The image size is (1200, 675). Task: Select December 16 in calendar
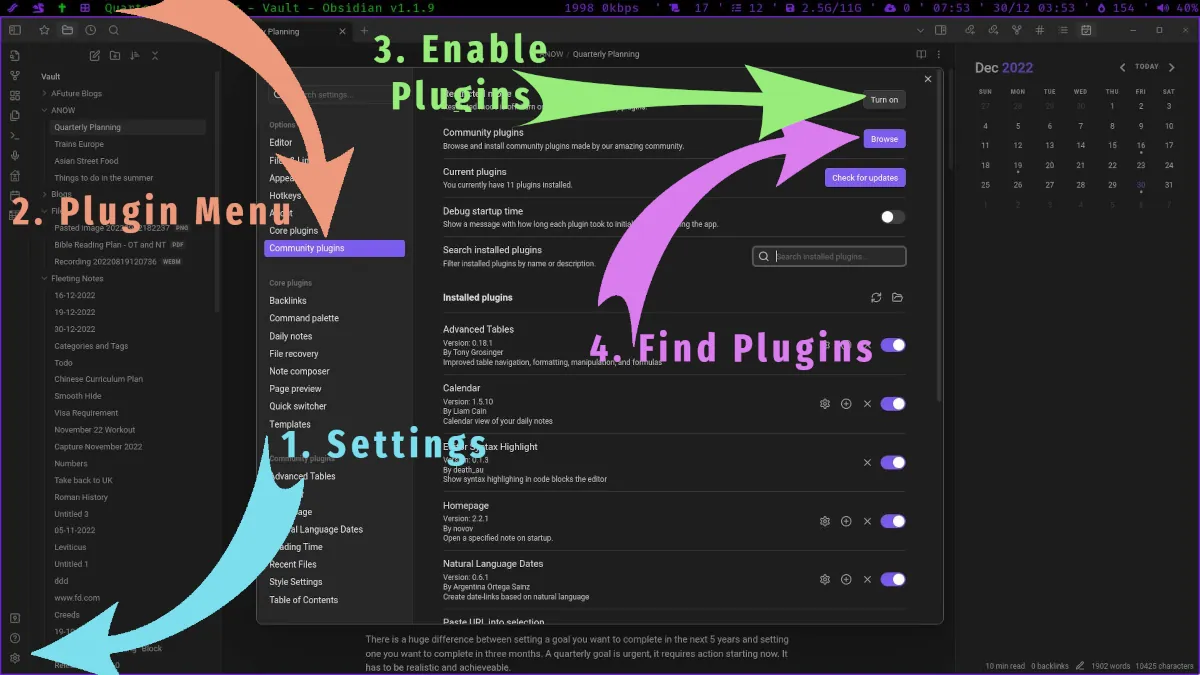coord(1141,146)
